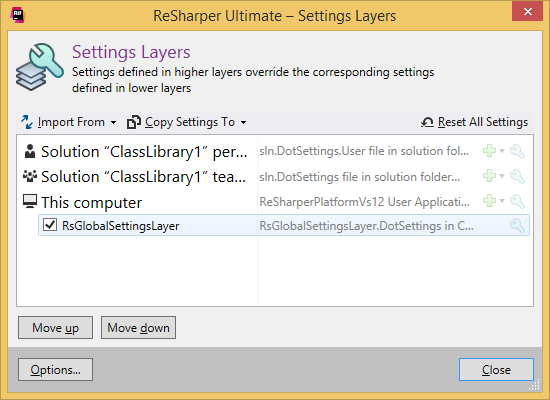The image size is (550, 400).
Task: Click the sln.DotSettings.User file description text
Action: coord(364,151)
